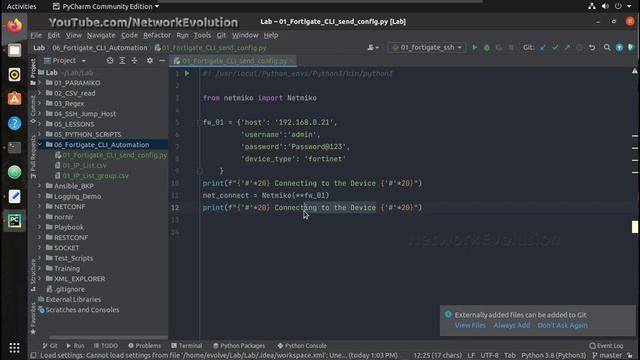The width and height of the screenshot is (640, 360).
Task: Click Python 3.8 interpreter in status bar
Action: pyautogui.click(x=553, y=356)
